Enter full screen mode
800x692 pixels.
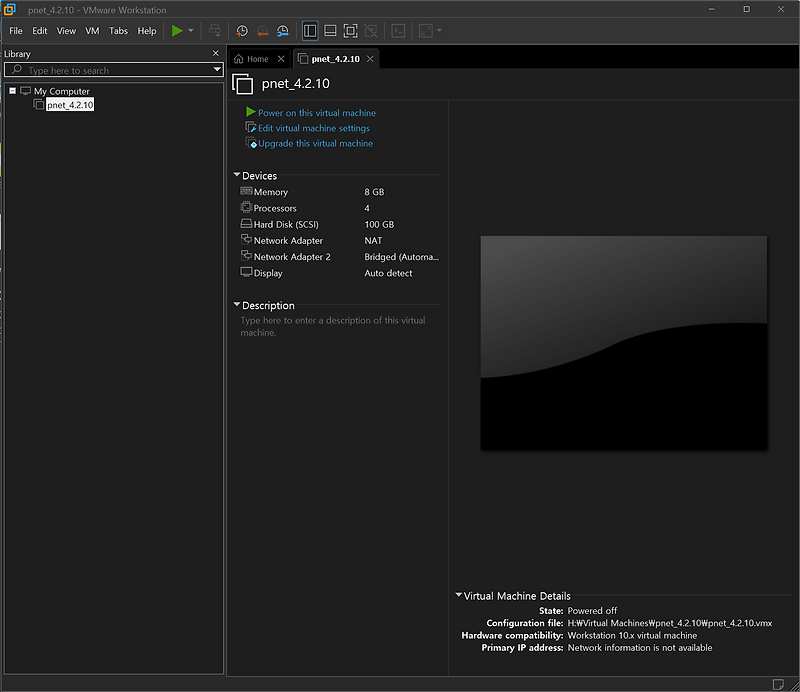(351, 31)
